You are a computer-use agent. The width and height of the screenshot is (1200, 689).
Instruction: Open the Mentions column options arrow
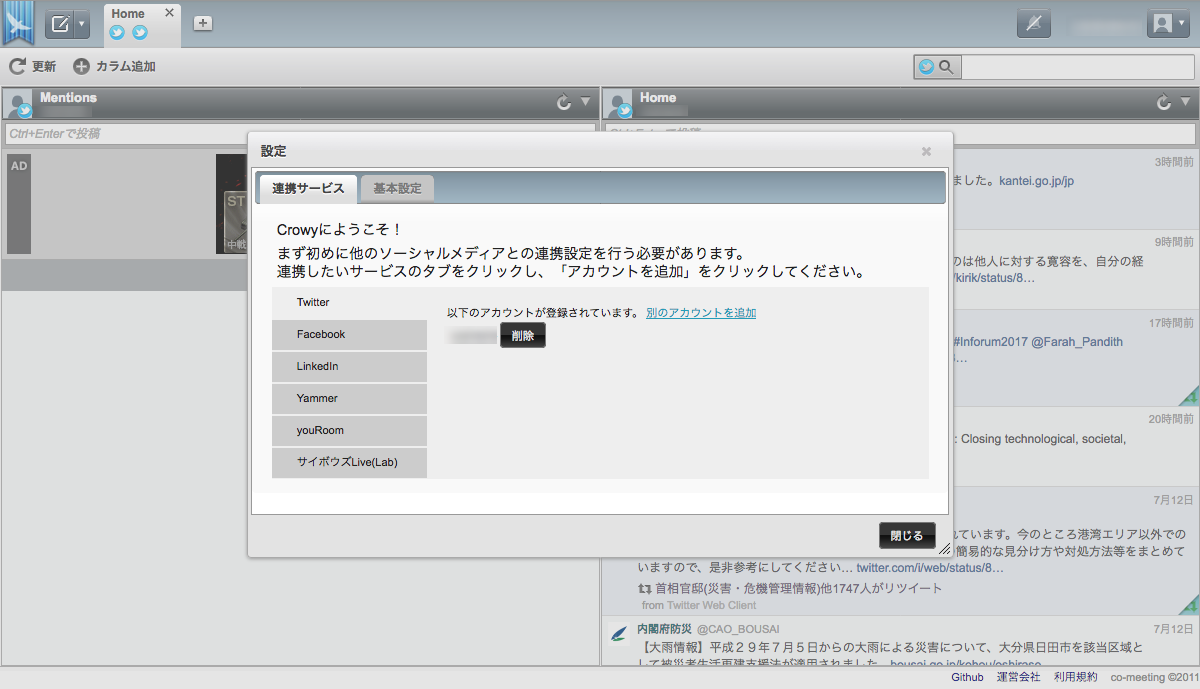(586, 102)
